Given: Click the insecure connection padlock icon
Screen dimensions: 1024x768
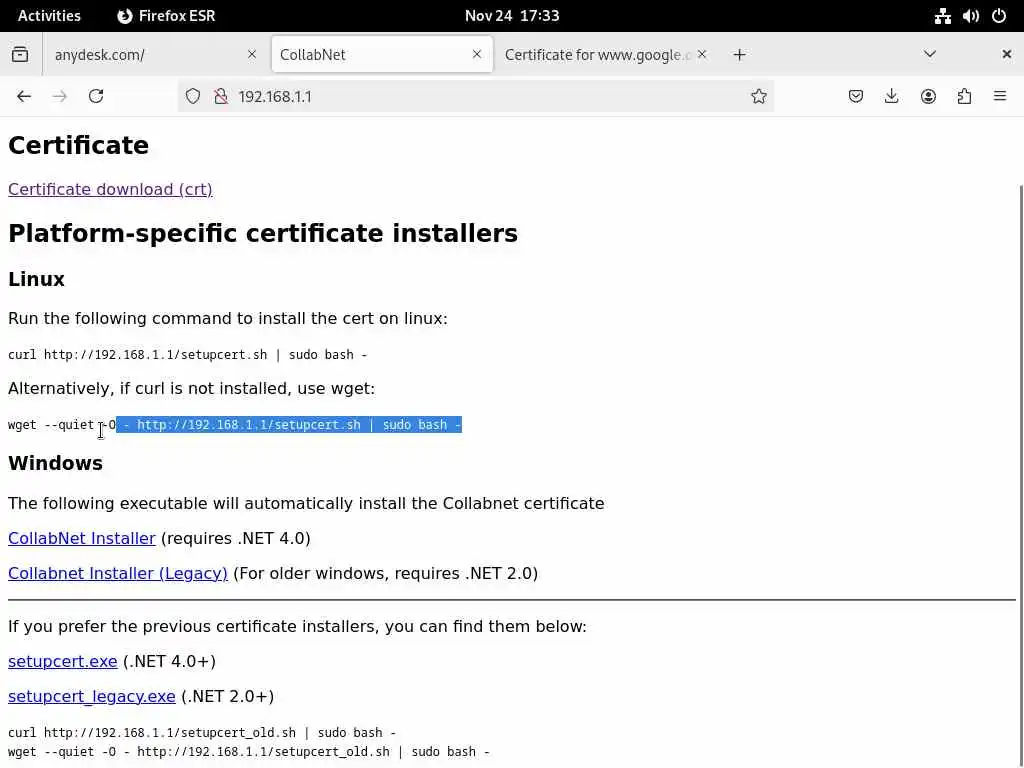Looking at the screenshot, I should pos(221,97).
